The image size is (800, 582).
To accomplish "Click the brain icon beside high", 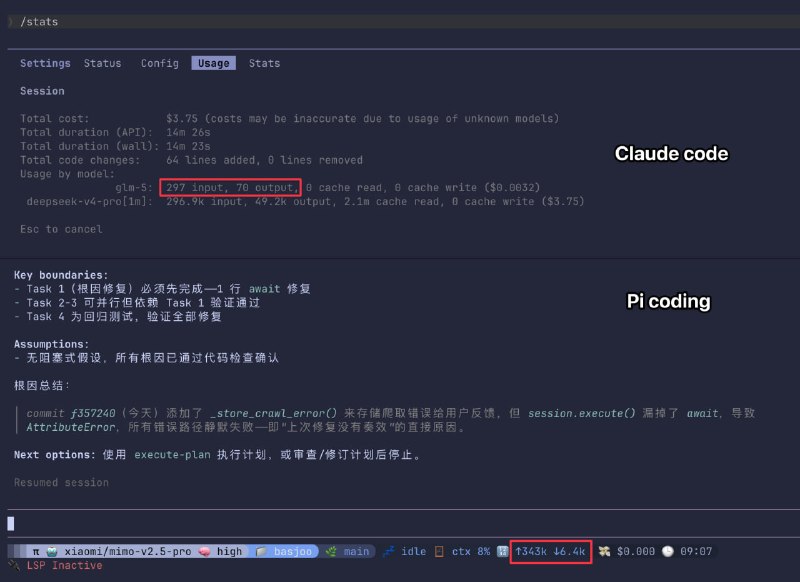I will pyautogui.click(x=204, y=551).
